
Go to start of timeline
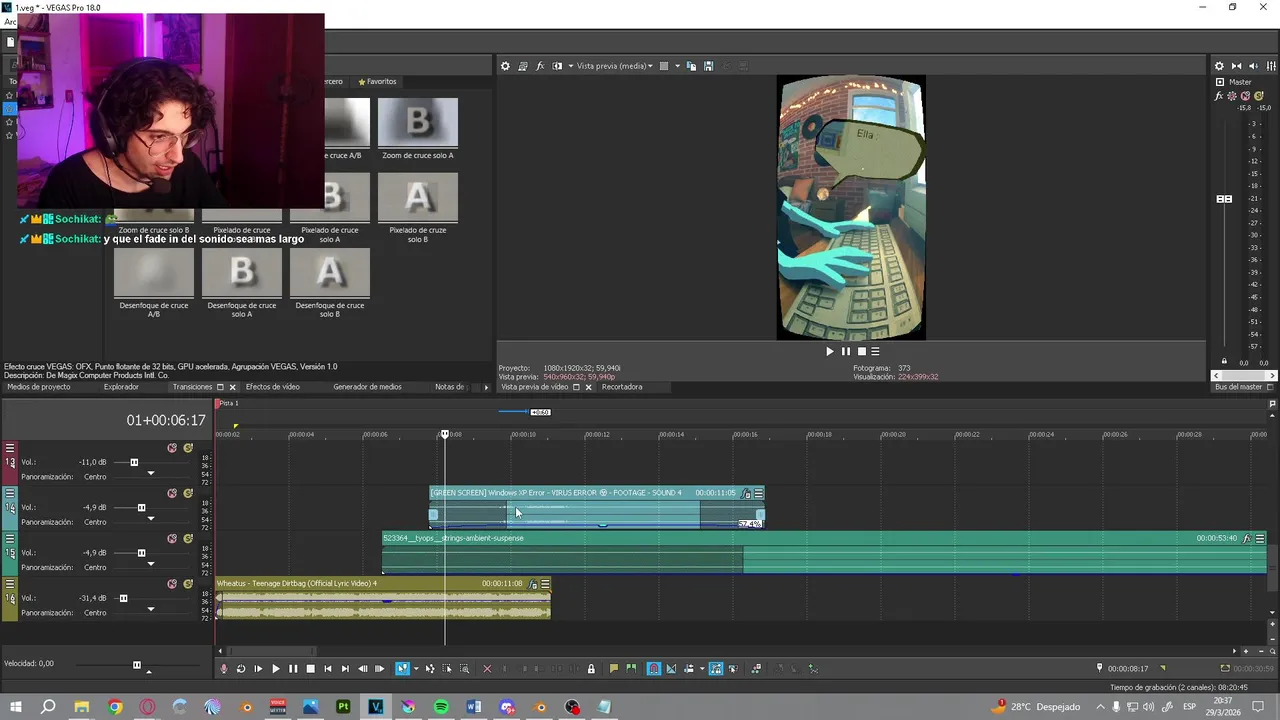pyautogui.click(x=328, y=669)
